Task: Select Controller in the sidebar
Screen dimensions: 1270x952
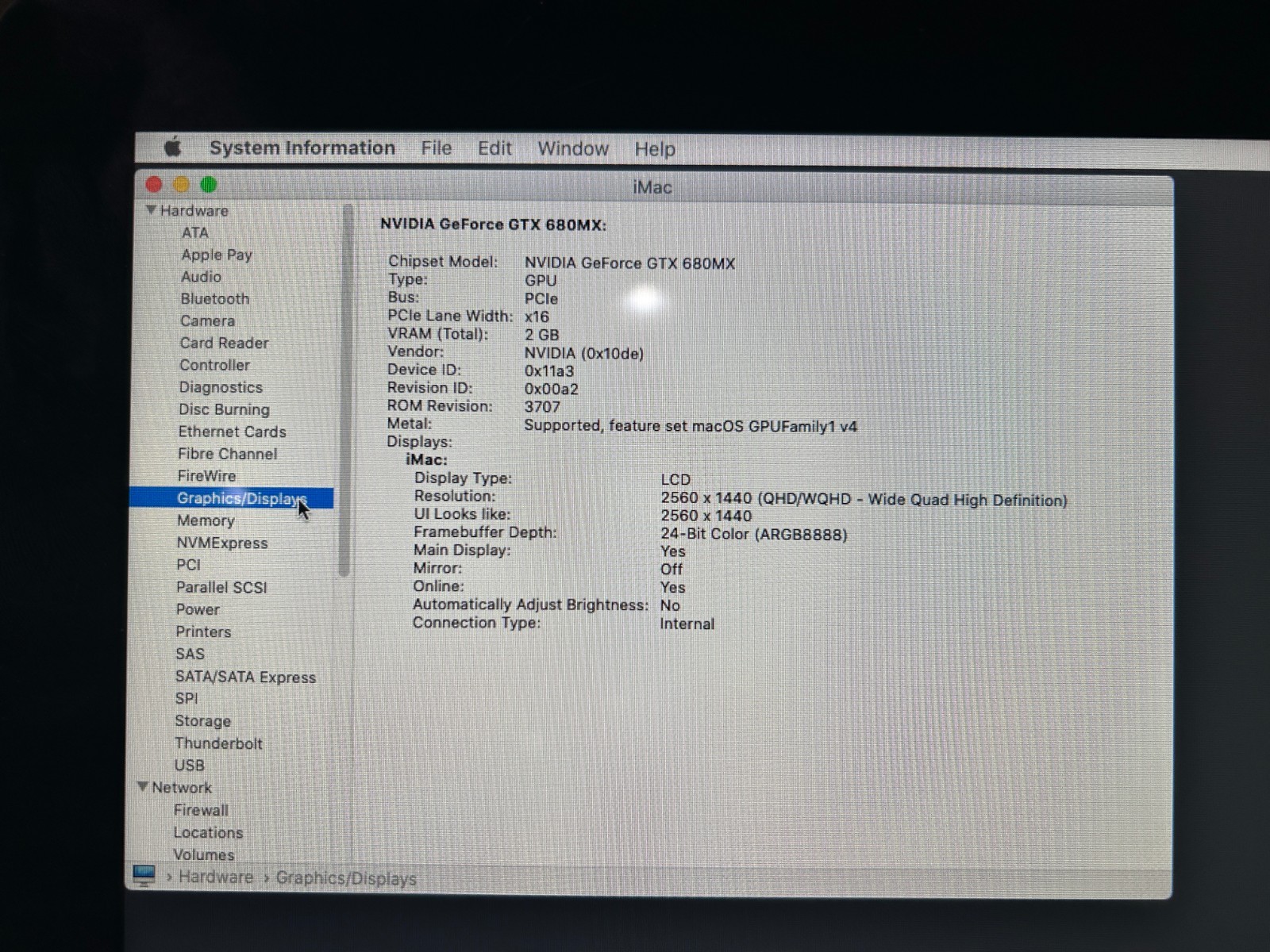Action: (x=214, y=366)
